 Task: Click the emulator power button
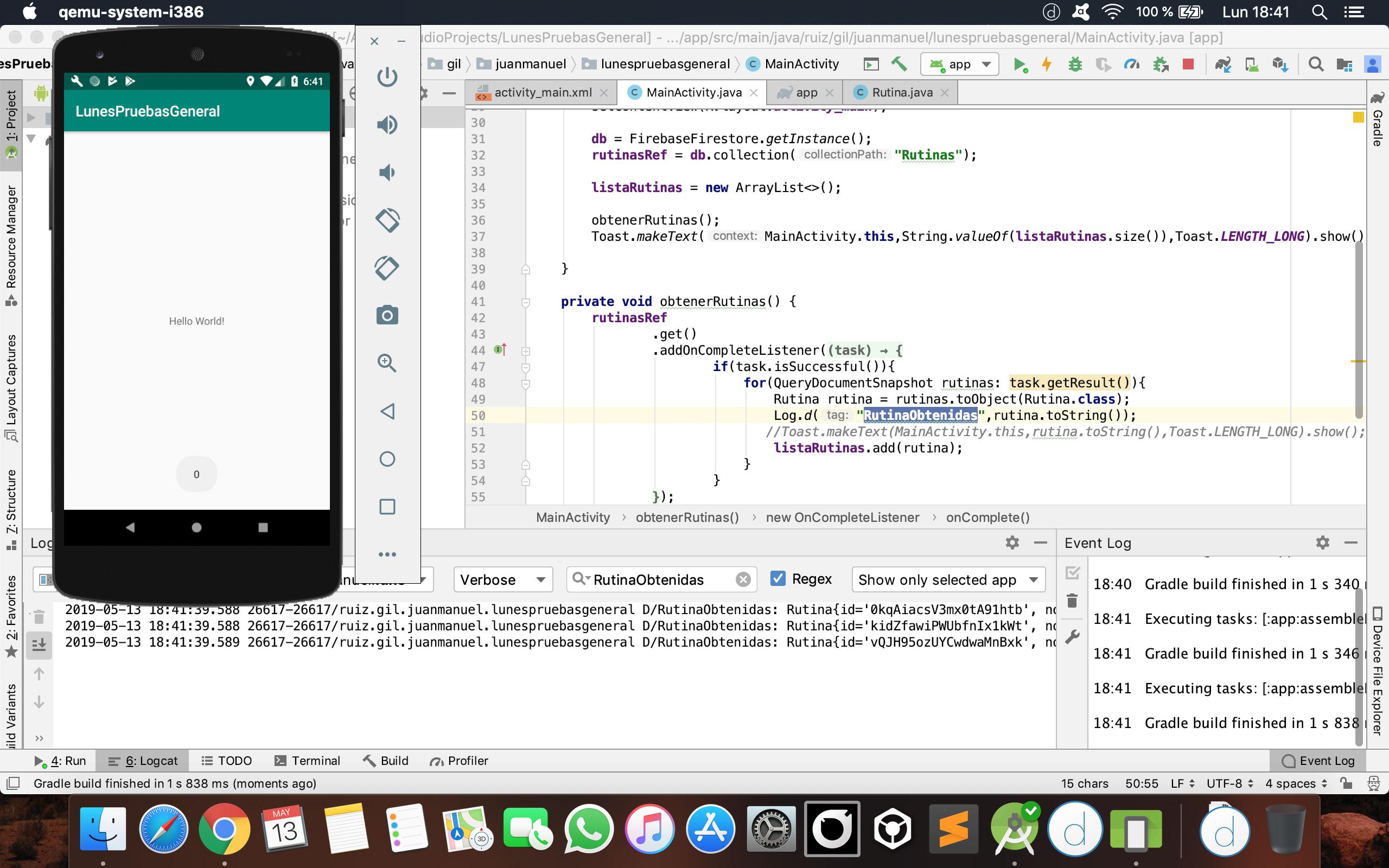pyautogui.click(x=387, y=77)
